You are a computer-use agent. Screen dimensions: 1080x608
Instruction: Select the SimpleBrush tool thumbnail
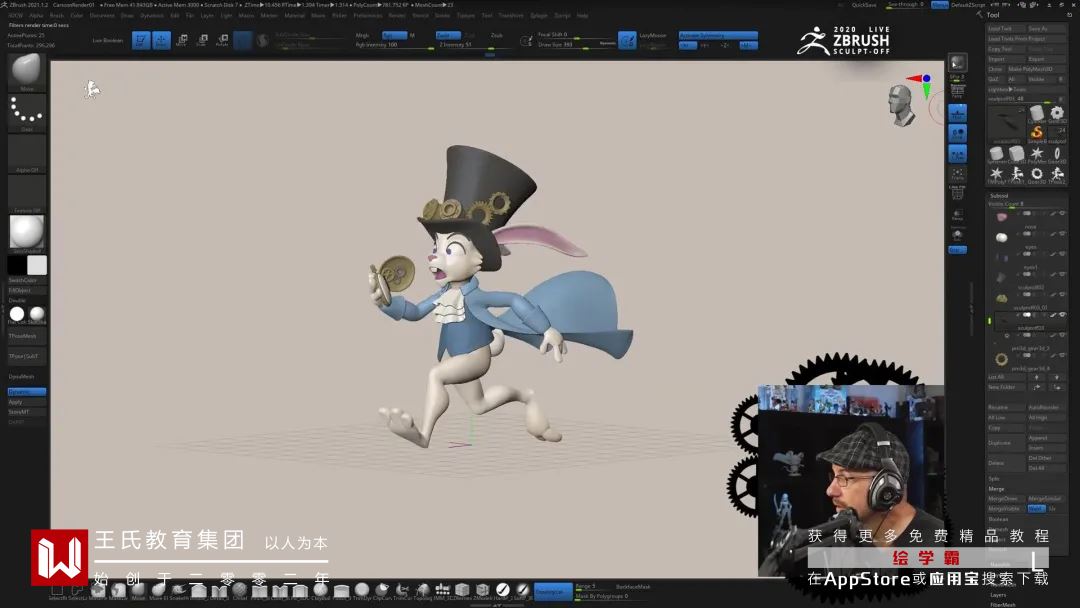(x=1037, y=134)
